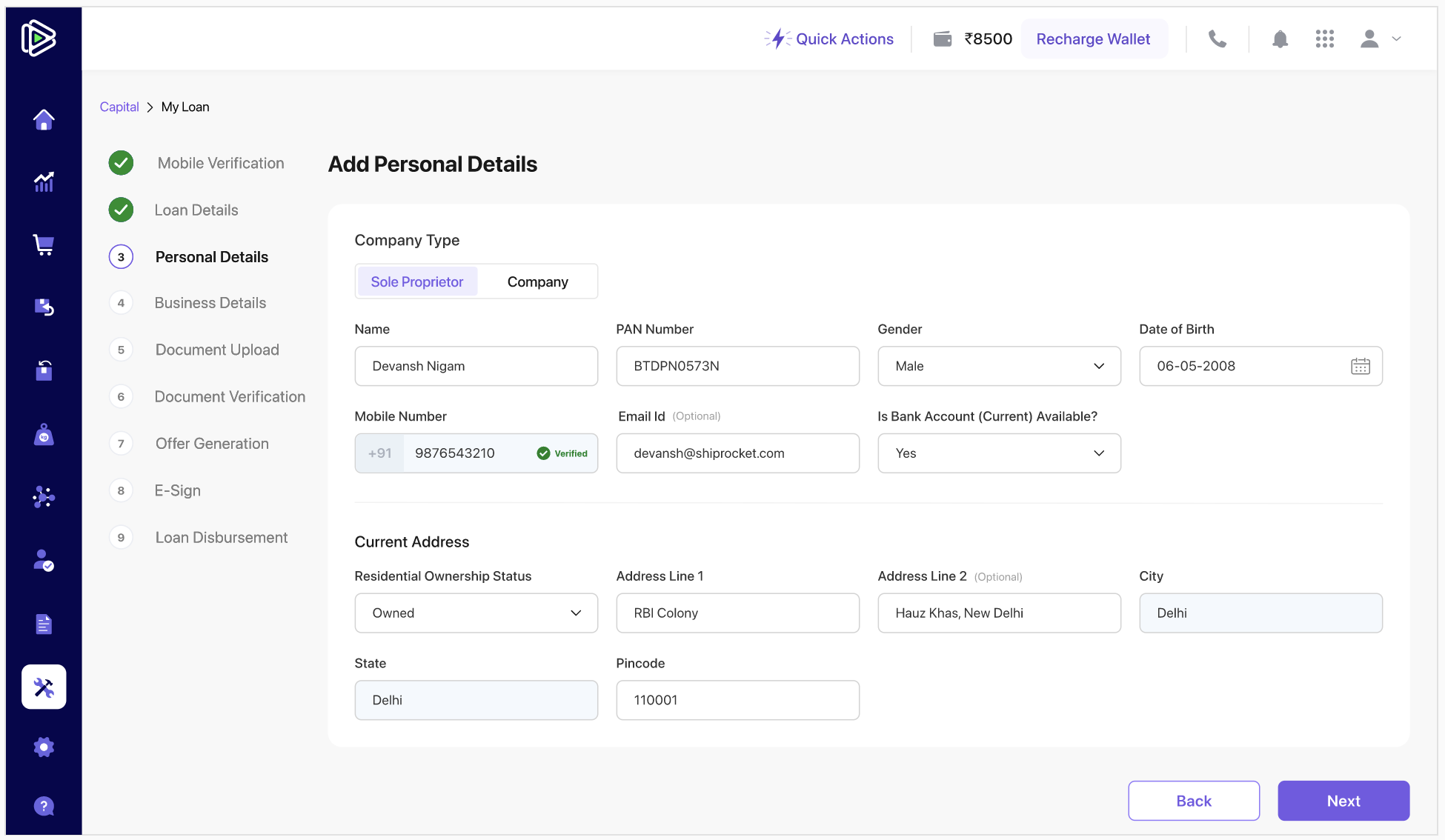
Task: Open the Document Upload step
Action: point(216,350)
